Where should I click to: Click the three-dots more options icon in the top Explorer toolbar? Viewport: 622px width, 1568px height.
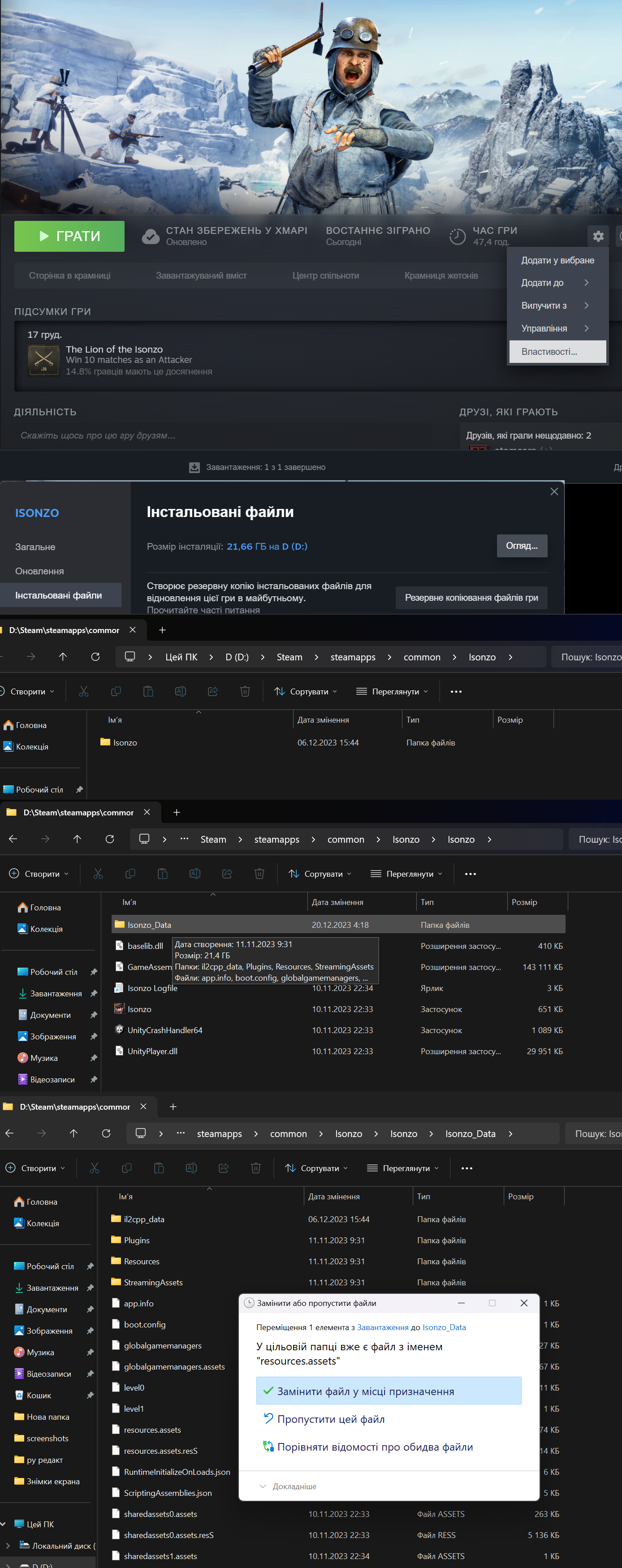pyautogui.click(x=456, y=691)
